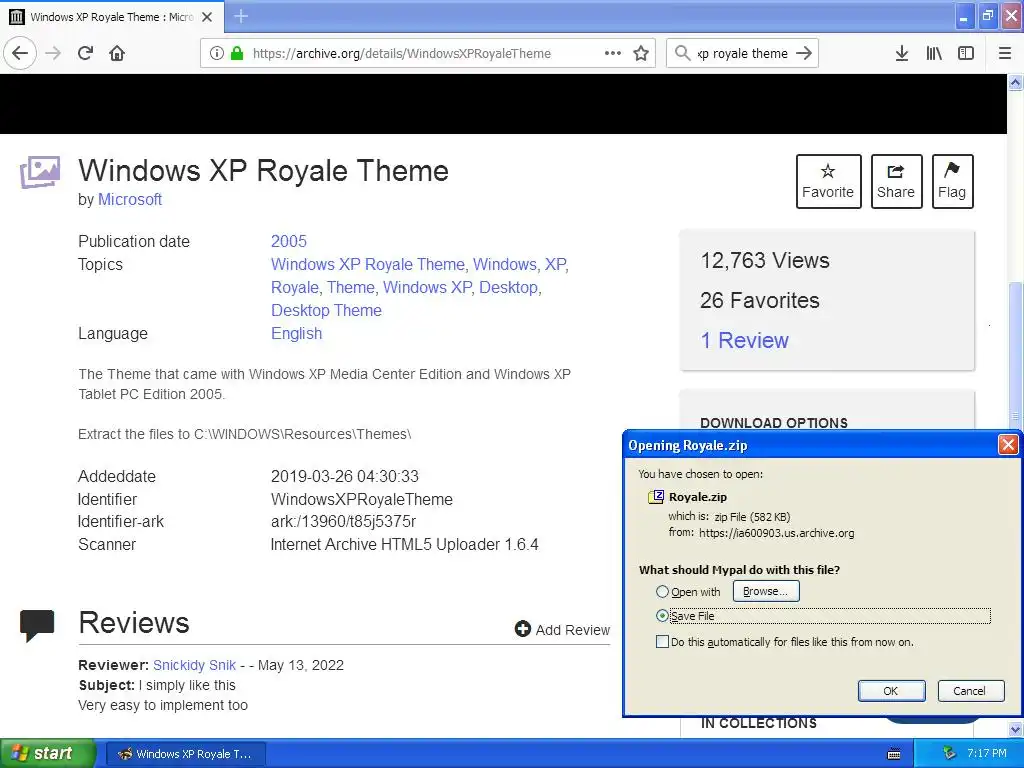Click the system tray network icon

[x=949, y=754]
